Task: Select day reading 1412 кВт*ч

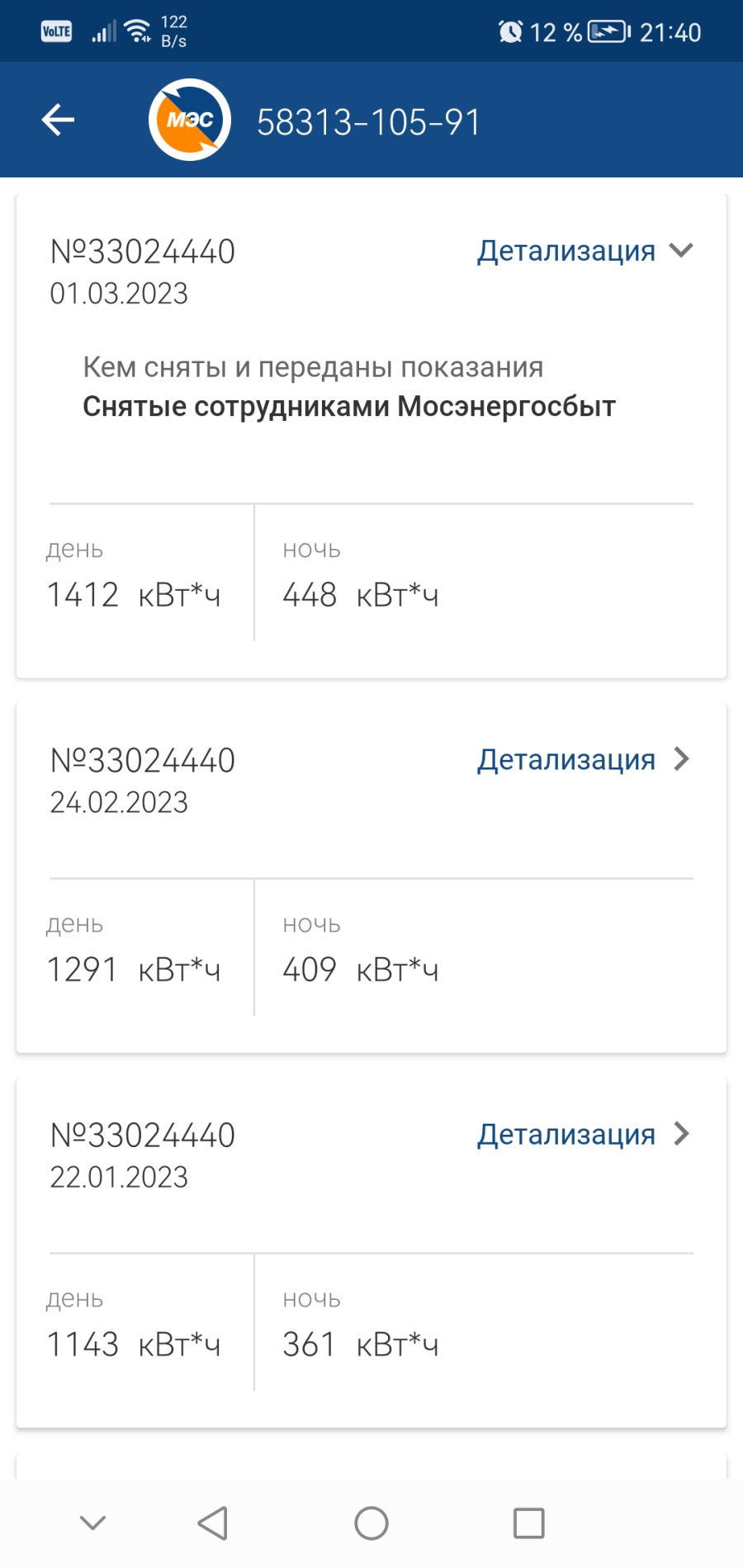Action: tap(134, 594)
